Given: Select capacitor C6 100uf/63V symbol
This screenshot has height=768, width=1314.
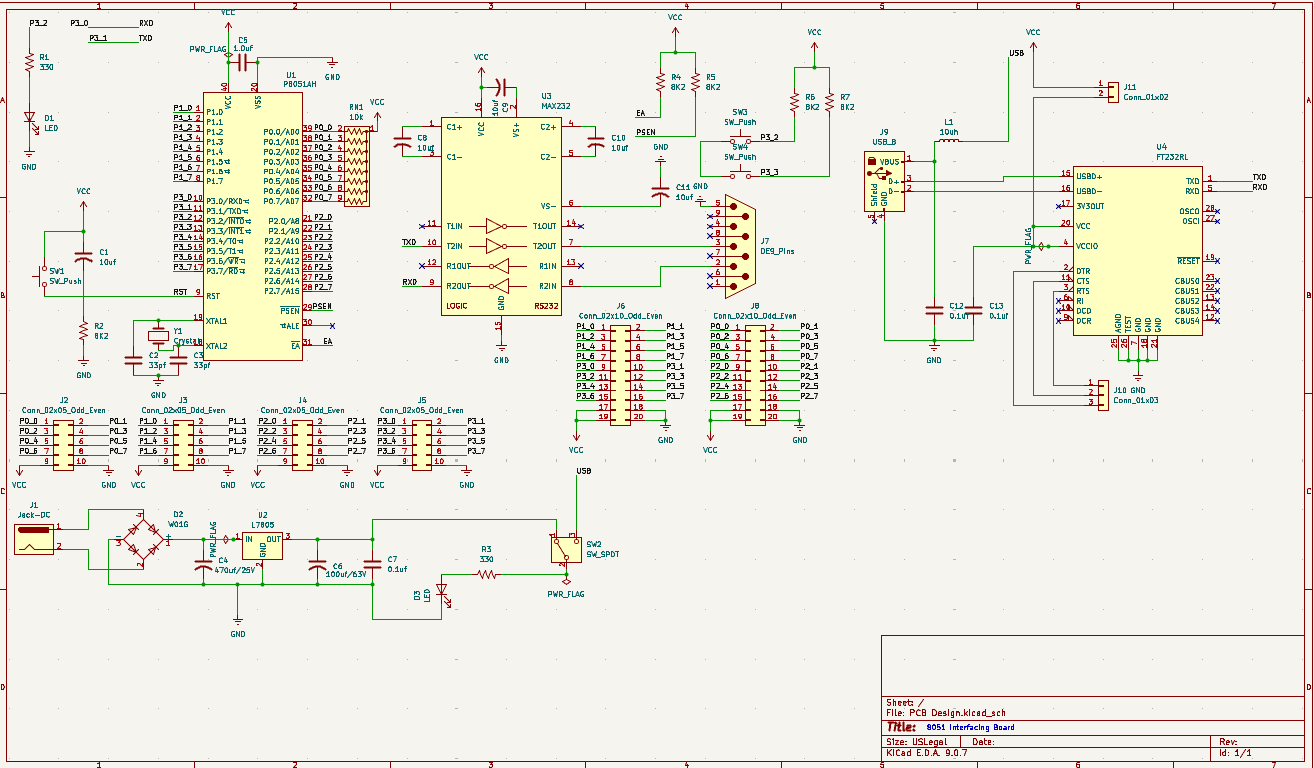Looking at the screenshot, I should [318, 565].
